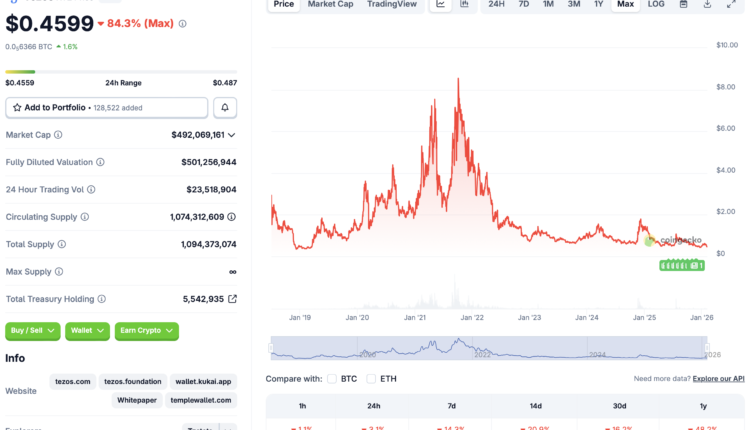Switch to the candlestick chart icon
The image size is (750, 430).
(x=464, y=5)
